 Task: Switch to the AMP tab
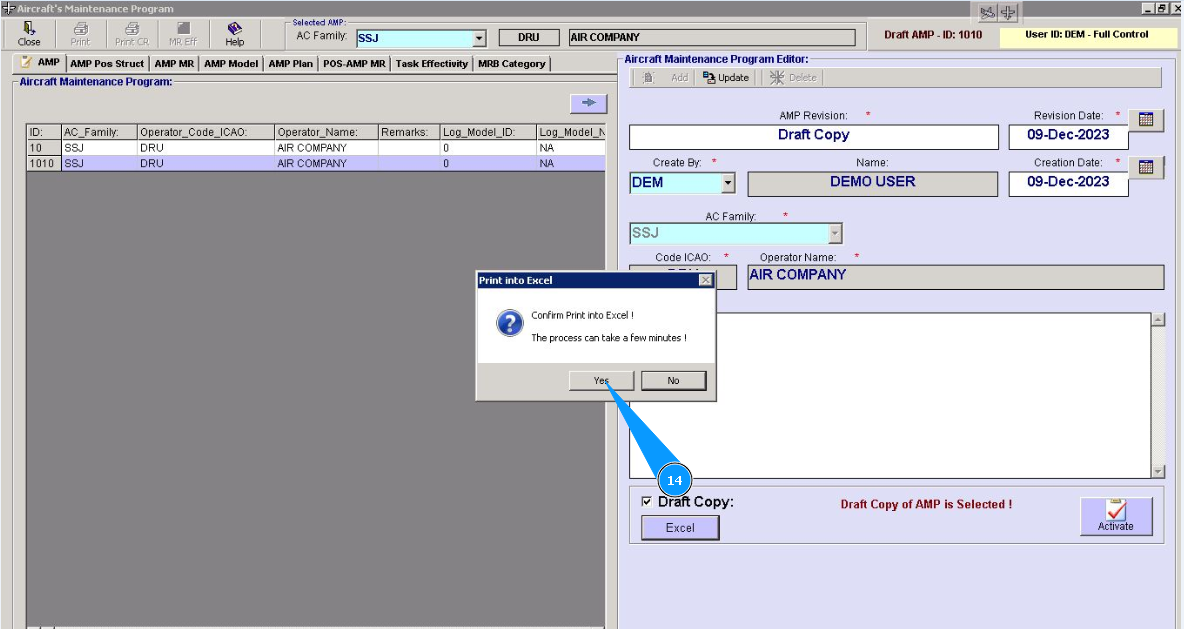coord(41,63)
